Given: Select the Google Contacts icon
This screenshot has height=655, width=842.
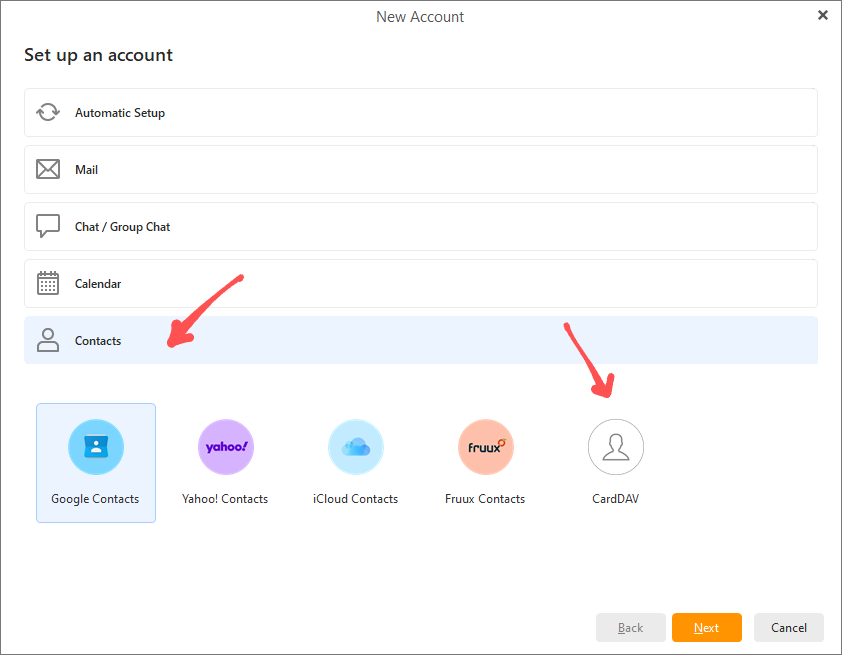Looking at the screenshot, I should 96,447.
